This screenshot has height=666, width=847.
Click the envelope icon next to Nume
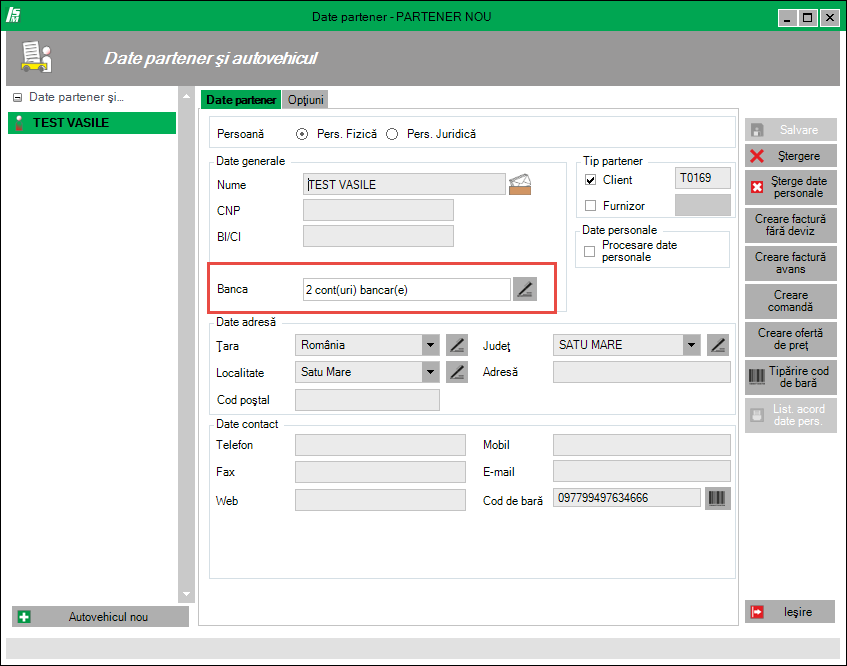(520, 184)
